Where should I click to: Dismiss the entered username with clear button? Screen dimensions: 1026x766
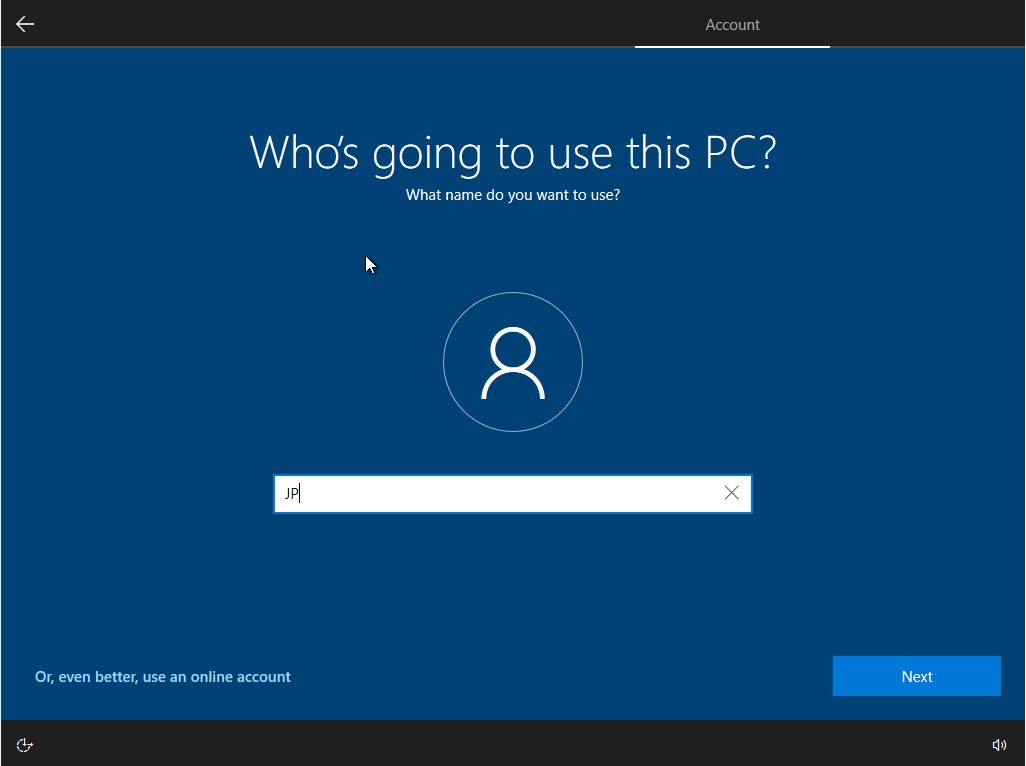pyautogui.click(x=731, y=492)
